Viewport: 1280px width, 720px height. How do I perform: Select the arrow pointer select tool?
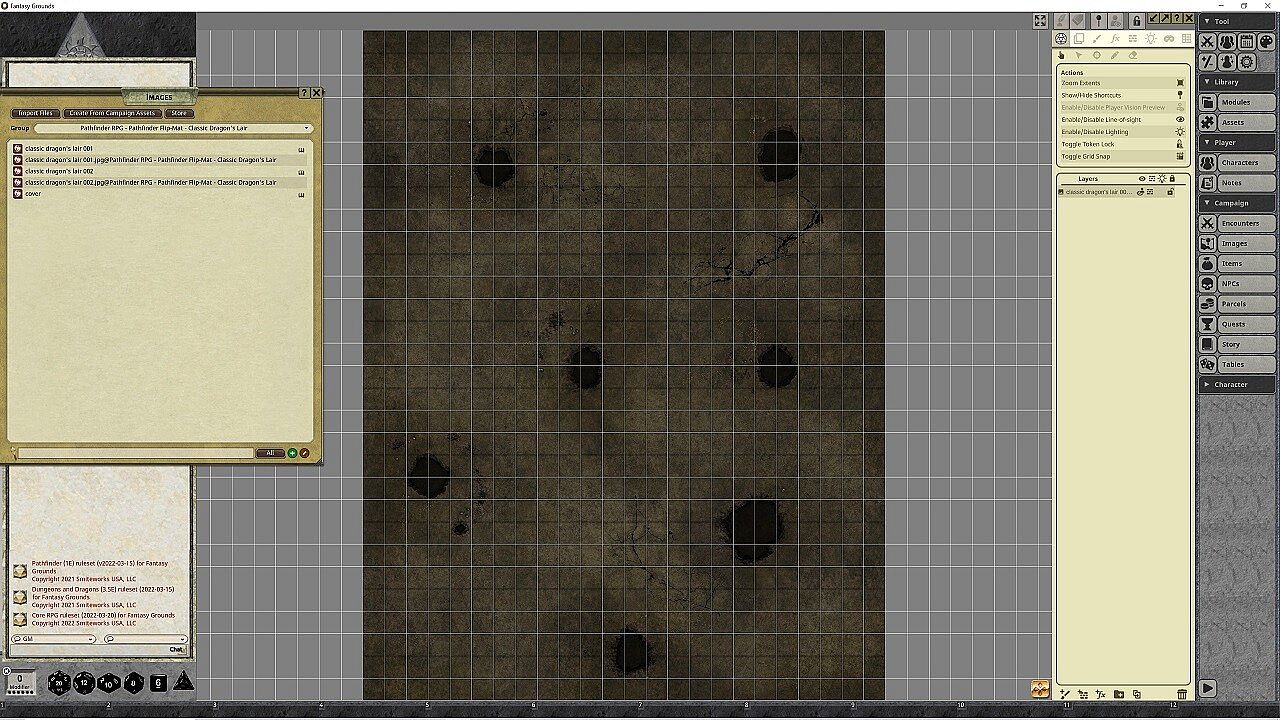(1079, 56)
